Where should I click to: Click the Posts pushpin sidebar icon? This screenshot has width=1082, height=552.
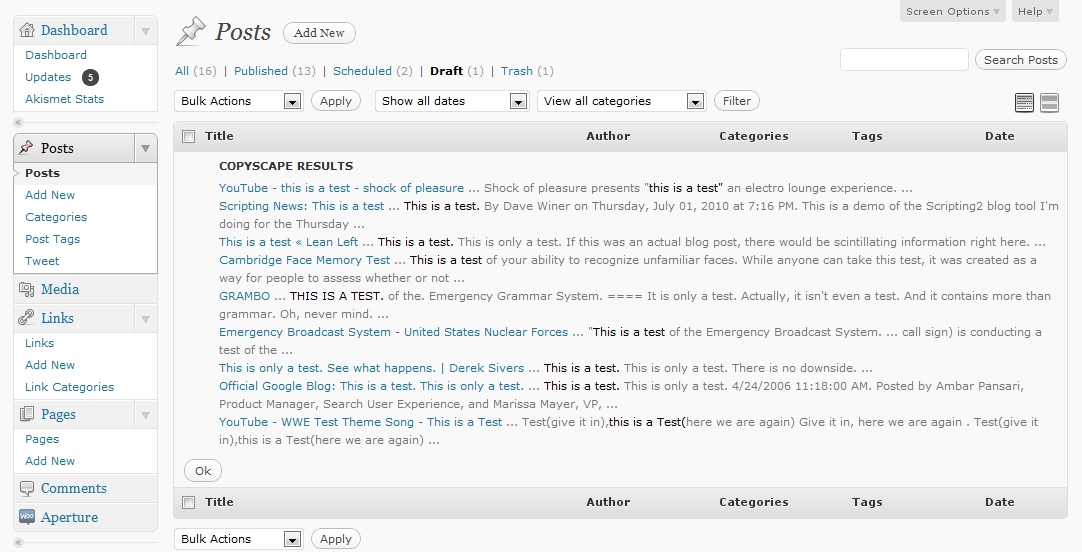pos(26,148)
